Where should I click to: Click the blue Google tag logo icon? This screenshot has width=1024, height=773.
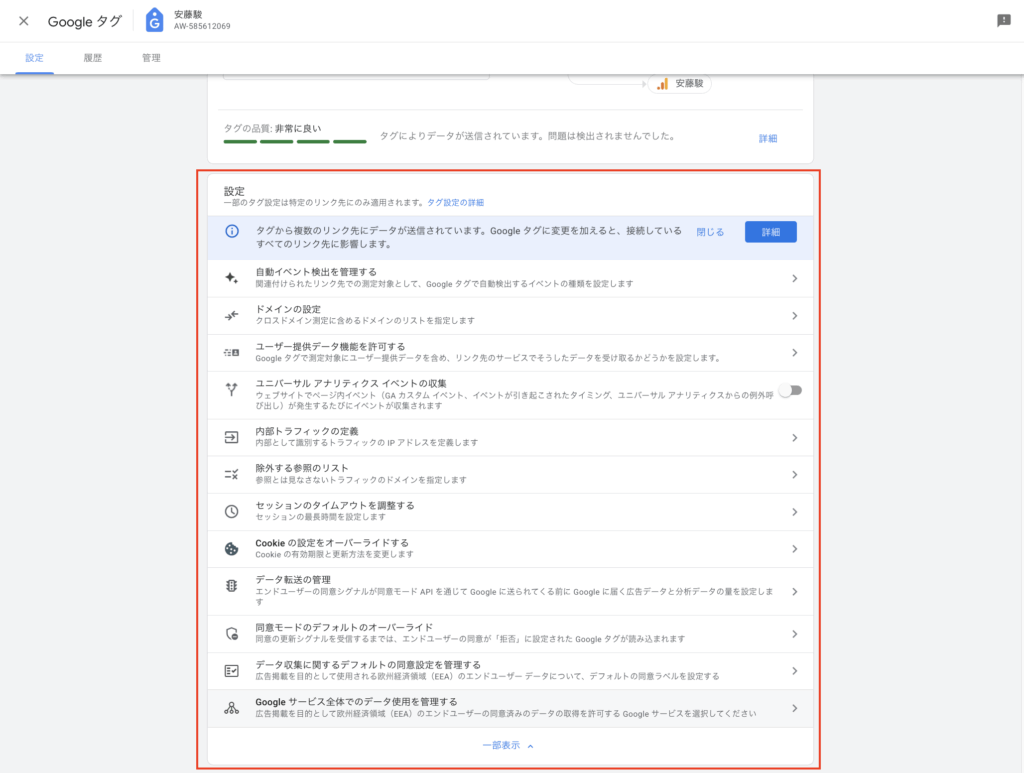[x=154, y=20]
